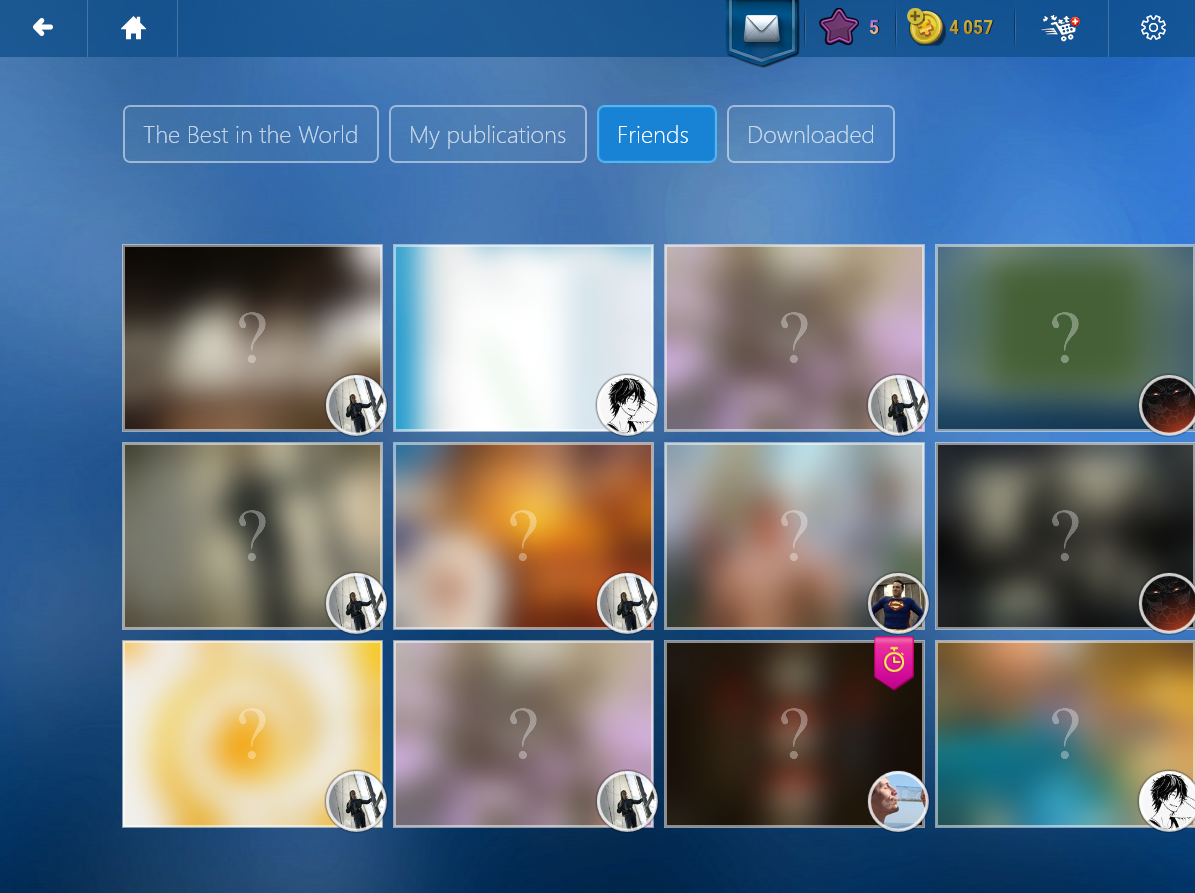Go back using the left arrow icon
This screenshot has height=893, width=1195.
click(x=43, y=28)
